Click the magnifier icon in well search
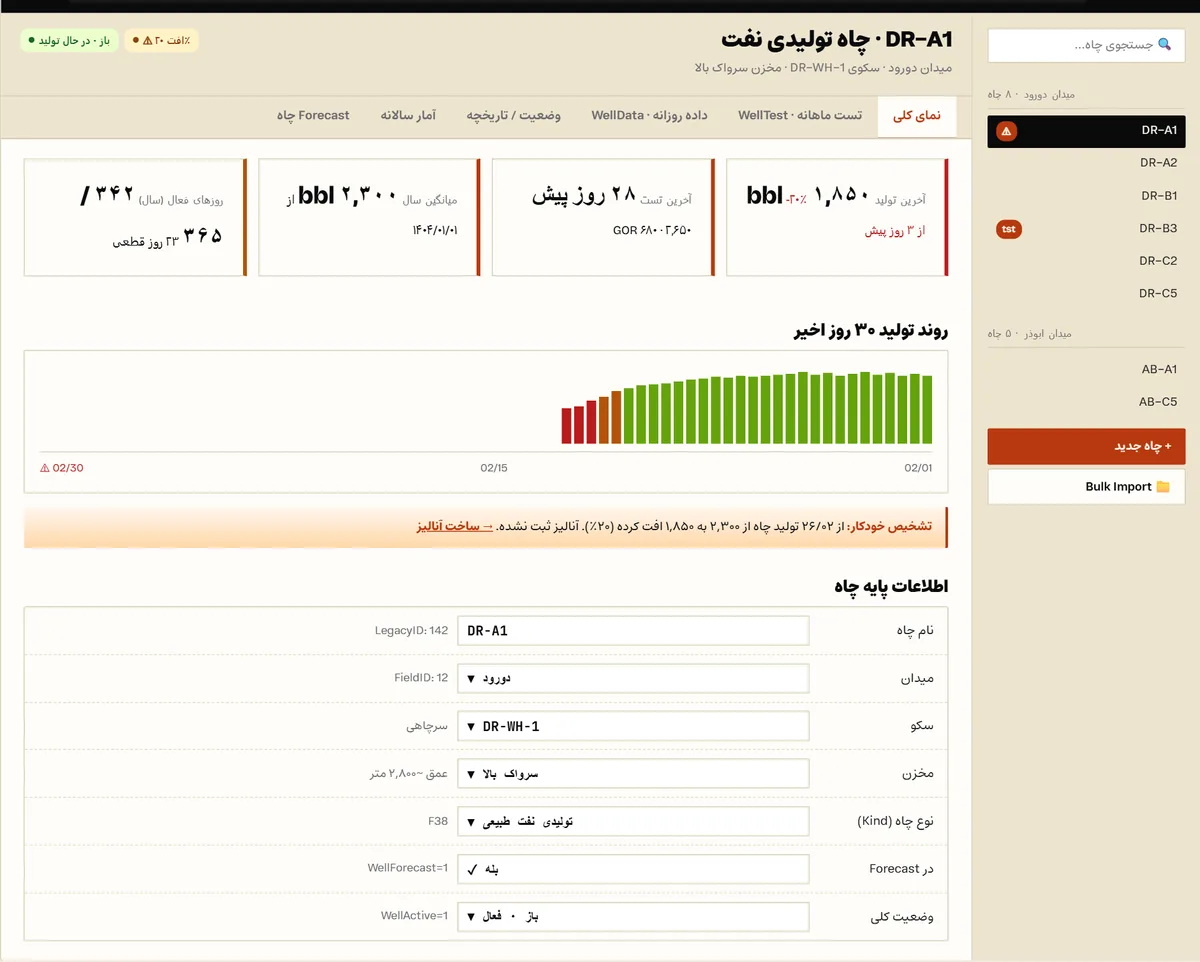Image resolution: width=1200 pixels, height=962 pixels. [x=1164, y=45]
